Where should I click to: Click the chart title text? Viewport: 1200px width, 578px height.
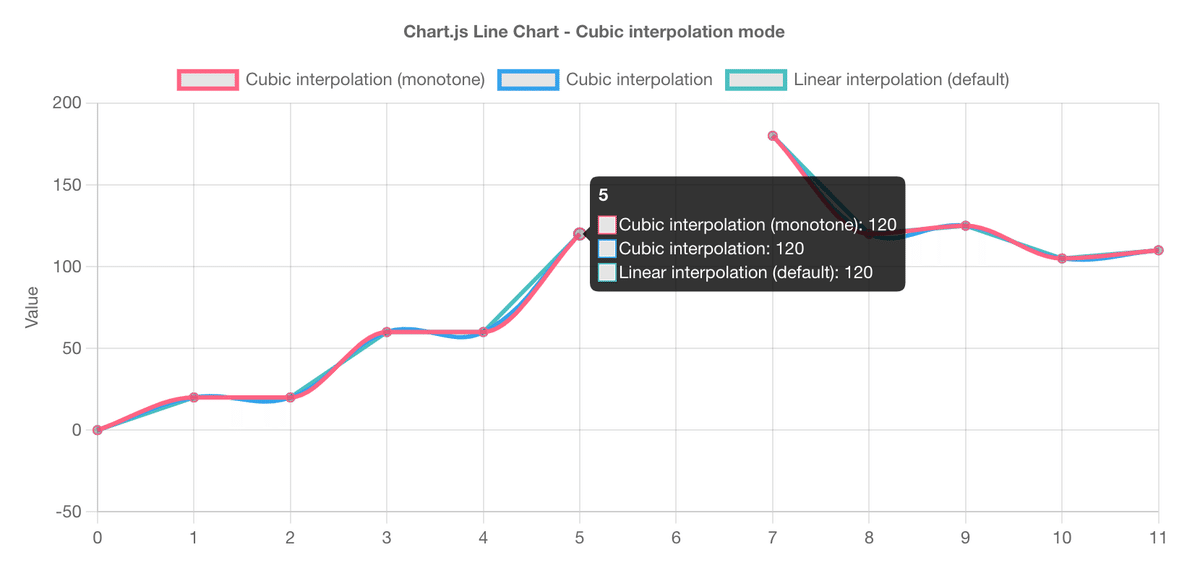(x=594, y=32)
